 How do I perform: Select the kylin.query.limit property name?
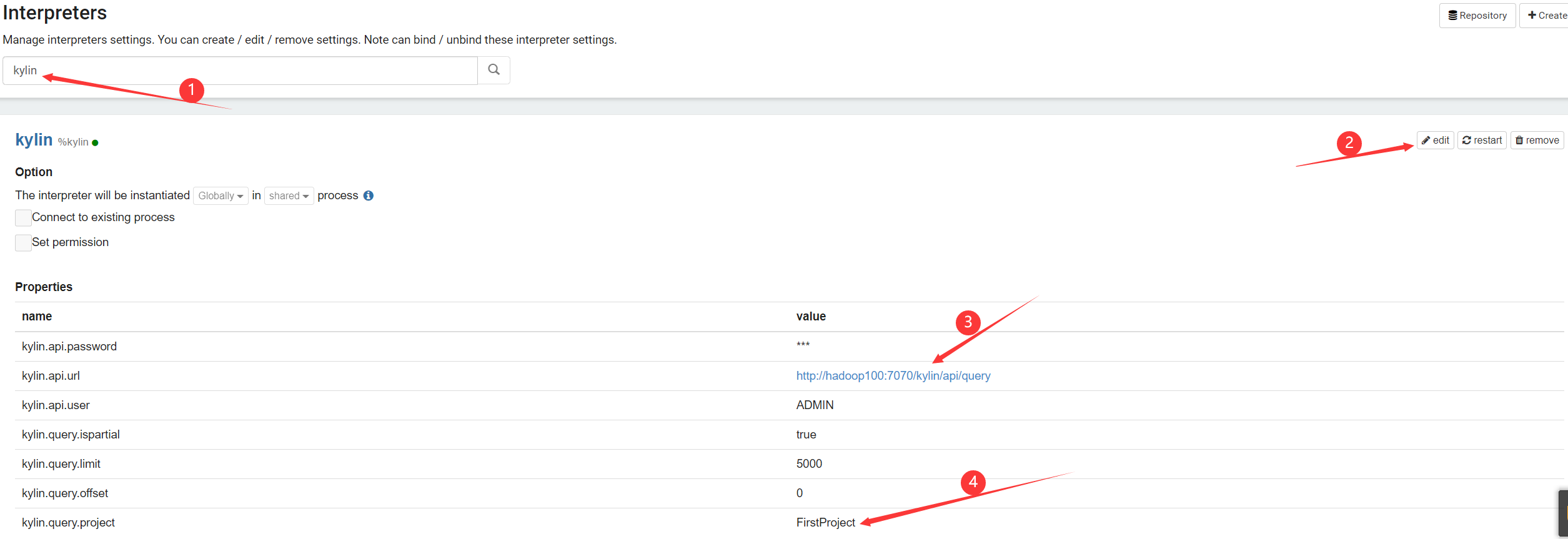click(61, 463)
